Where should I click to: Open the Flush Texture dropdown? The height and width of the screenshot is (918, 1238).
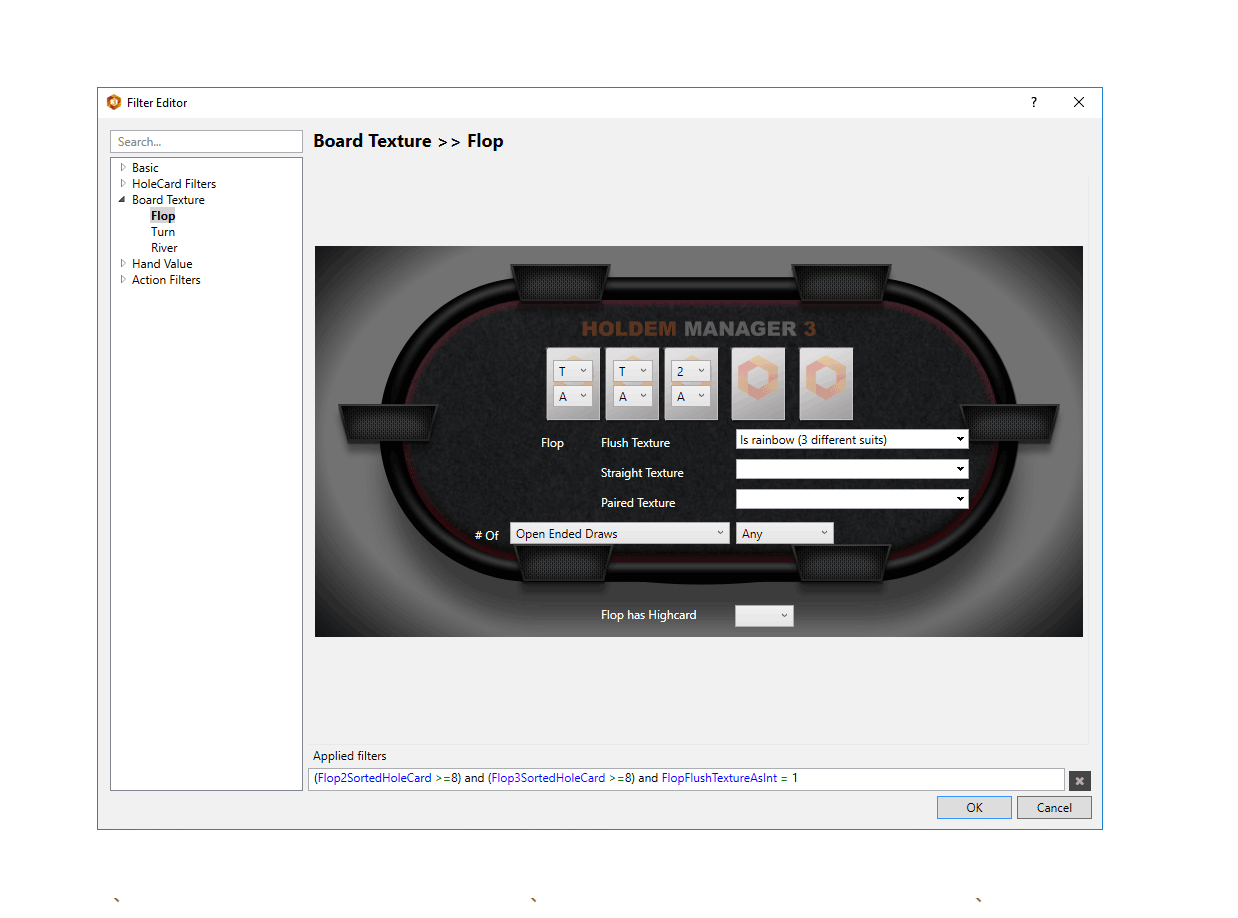pyautogui.click(x=851, y=440)
